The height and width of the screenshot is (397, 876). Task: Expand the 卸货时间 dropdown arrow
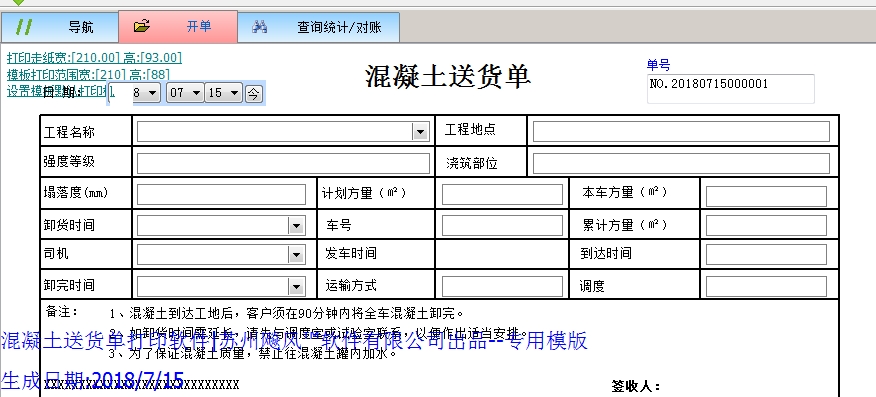(x=296, y=226)
